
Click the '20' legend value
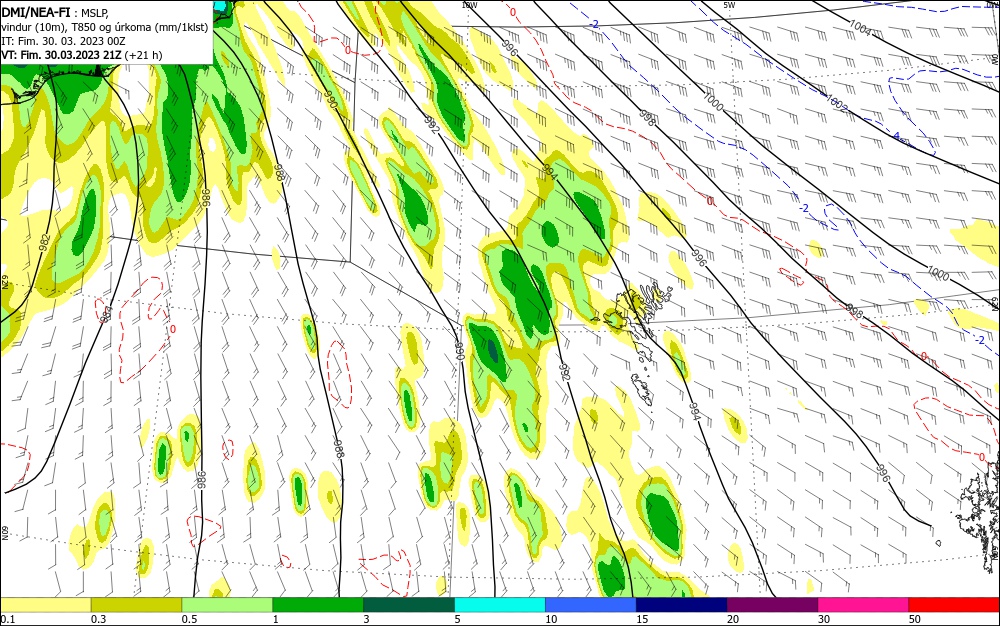pos(733,619)
